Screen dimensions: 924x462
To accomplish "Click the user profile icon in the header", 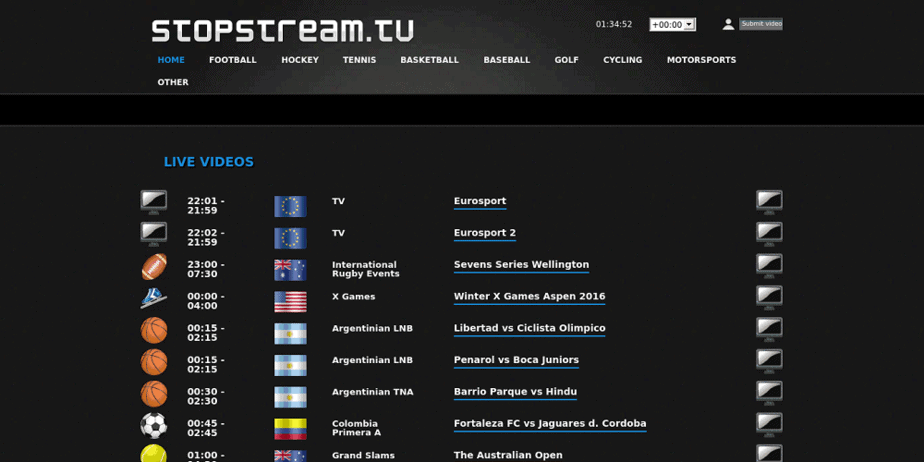I will coord(728,24).
